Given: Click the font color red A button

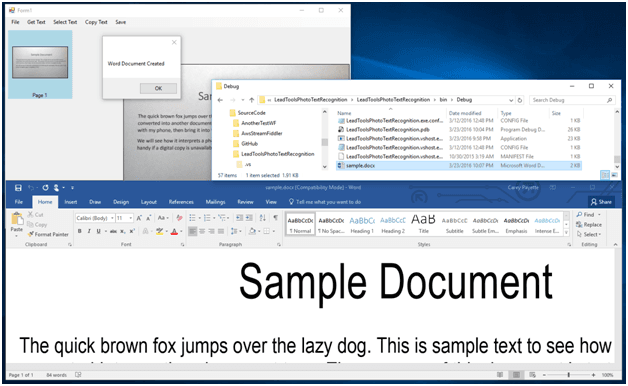Looking at the screenshot, I should [x=174, y=231].
